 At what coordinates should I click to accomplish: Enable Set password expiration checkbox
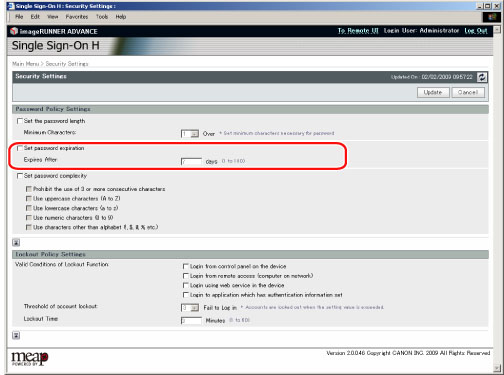[20, 148]
